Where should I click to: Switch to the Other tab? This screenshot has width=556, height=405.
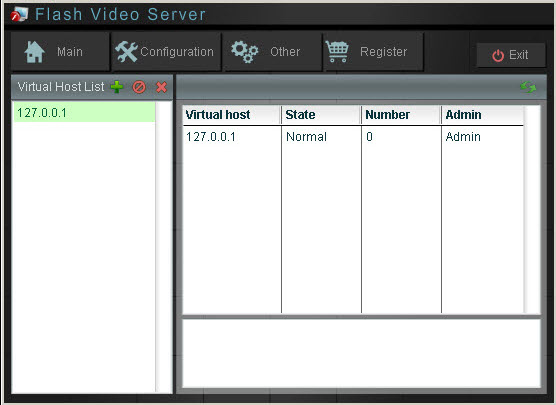tap(272, 52)
